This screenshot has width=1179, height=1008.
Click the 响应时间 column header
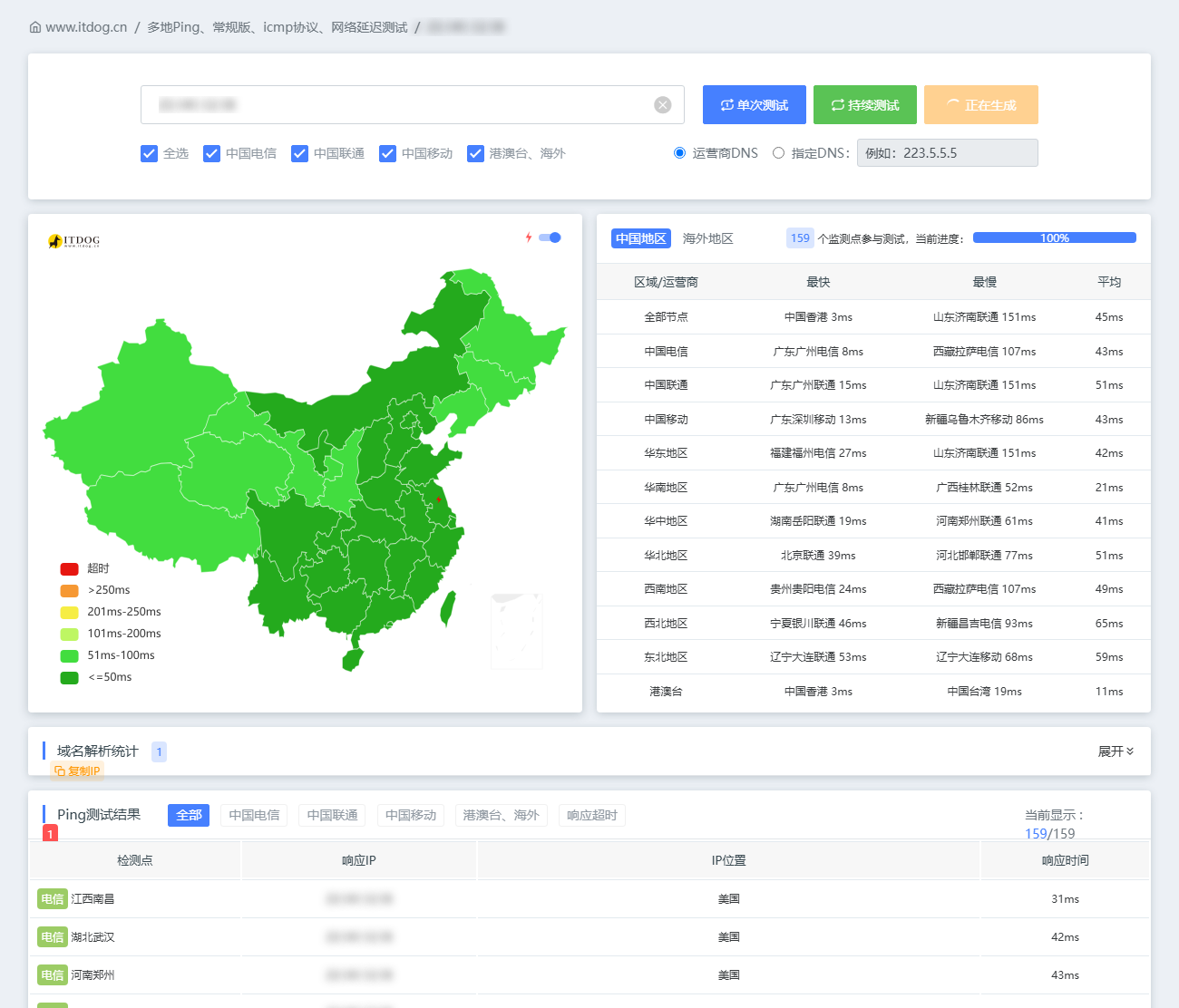[x=1065, y=860]
